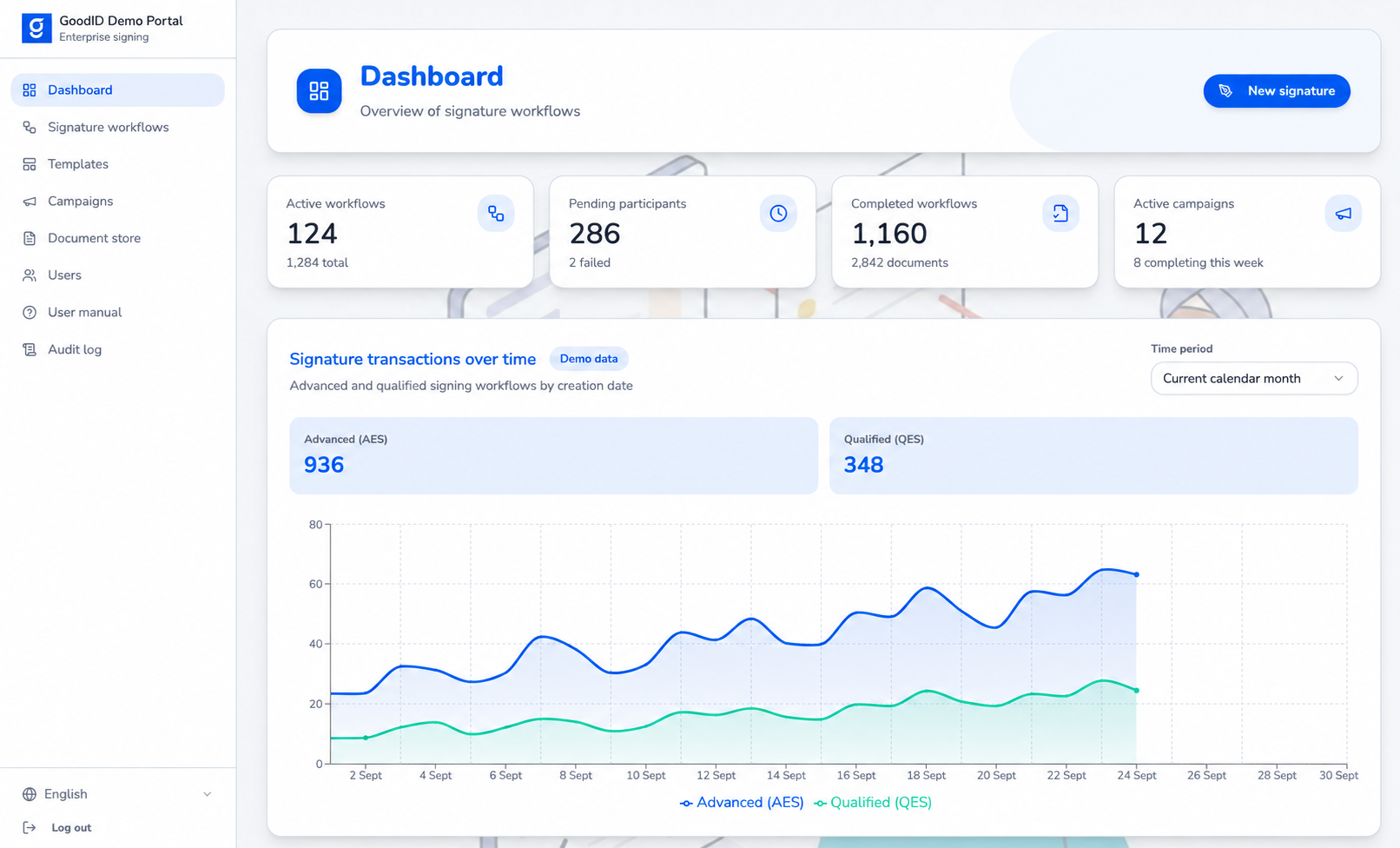1400x848 pixels.
Task: Click the "8 completing this week" text
Action: coord(1199,262)
